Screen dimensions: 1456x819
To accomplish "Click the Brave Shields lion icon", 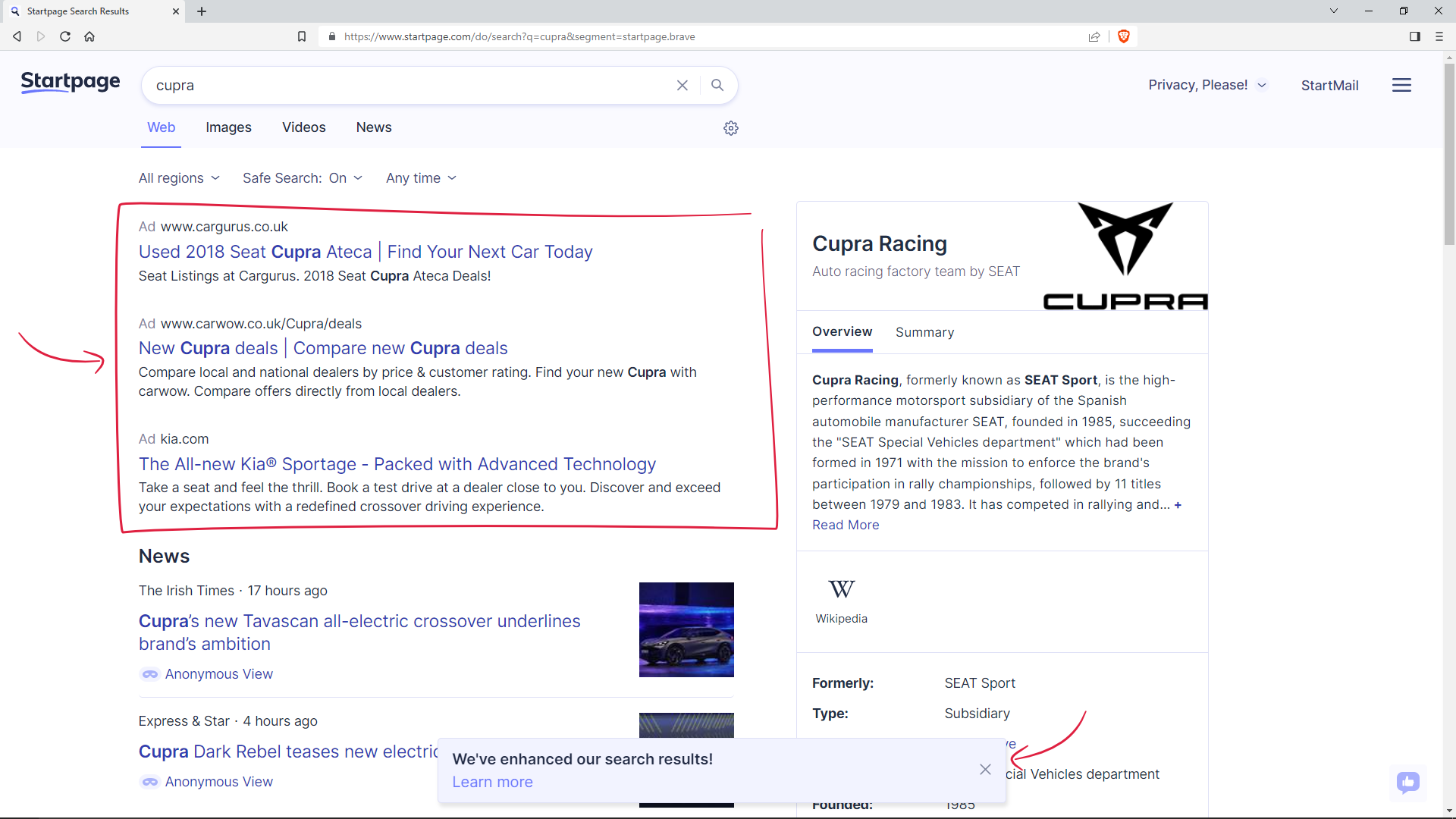I will tap(1123, 36).
